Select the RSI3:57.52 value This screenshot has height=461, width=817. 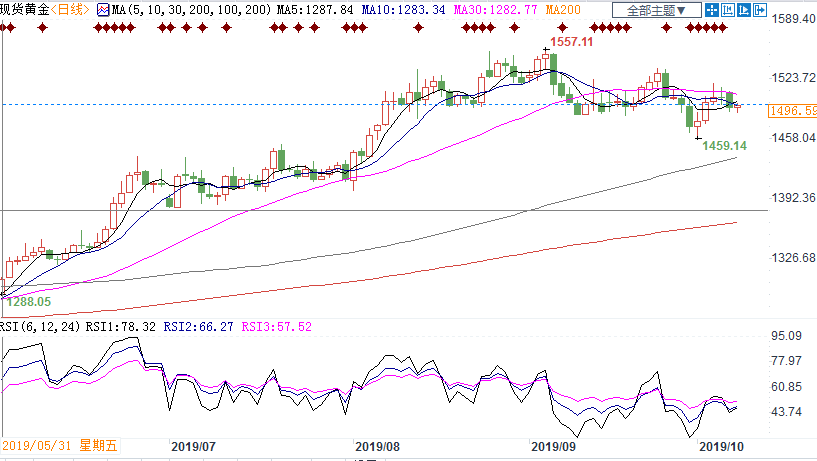[x=277, y=327]
